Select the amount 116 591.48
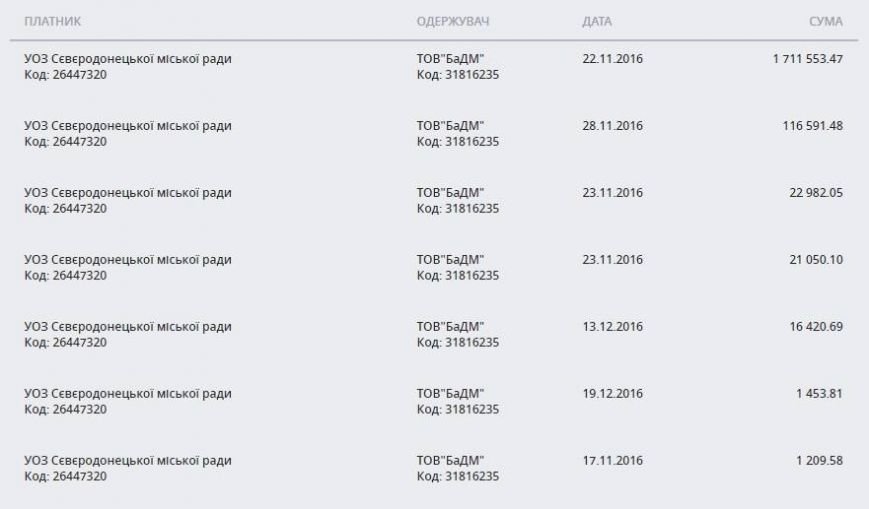 [812, 126]
